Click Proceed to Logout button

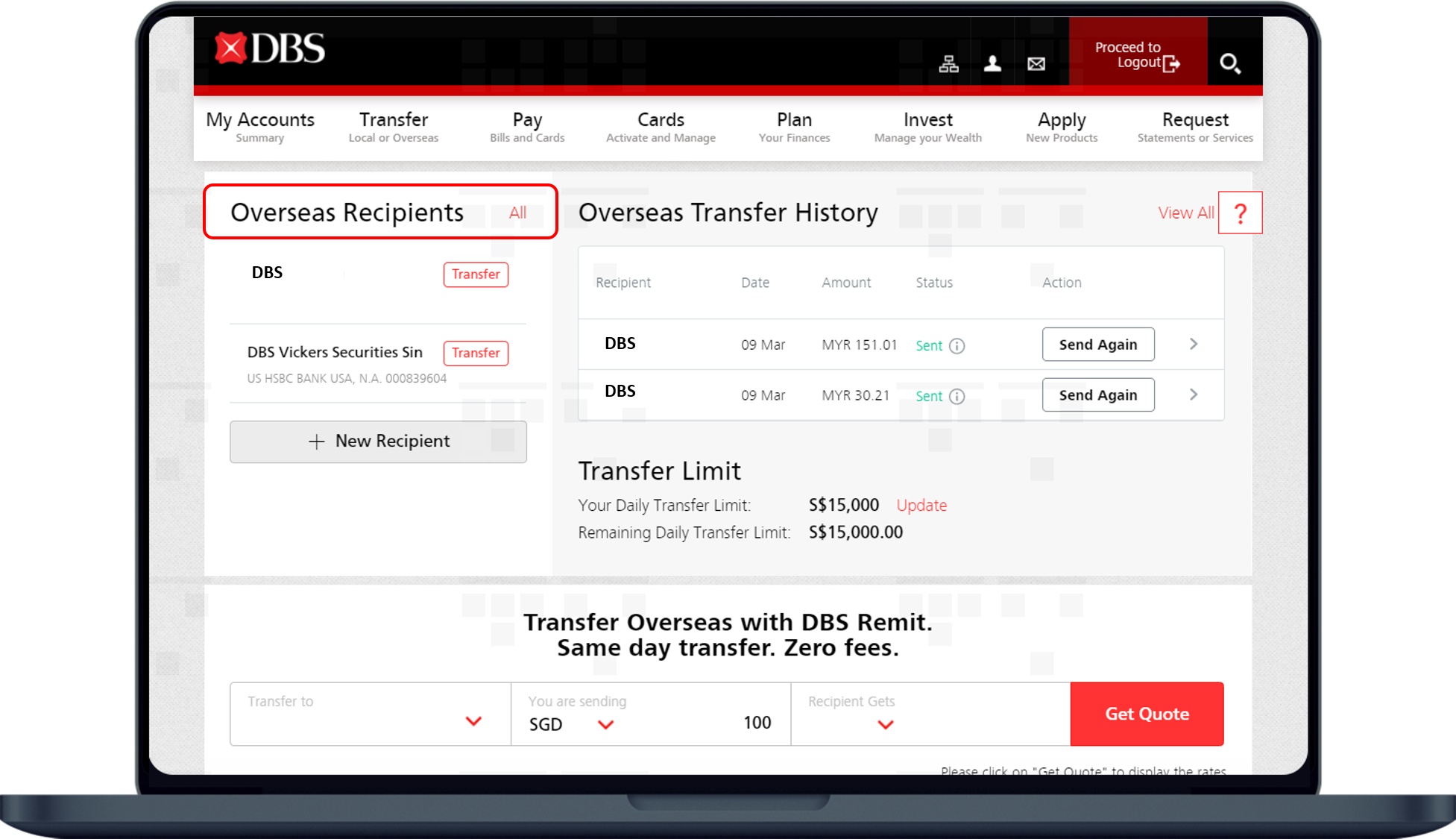point(1138,53)
